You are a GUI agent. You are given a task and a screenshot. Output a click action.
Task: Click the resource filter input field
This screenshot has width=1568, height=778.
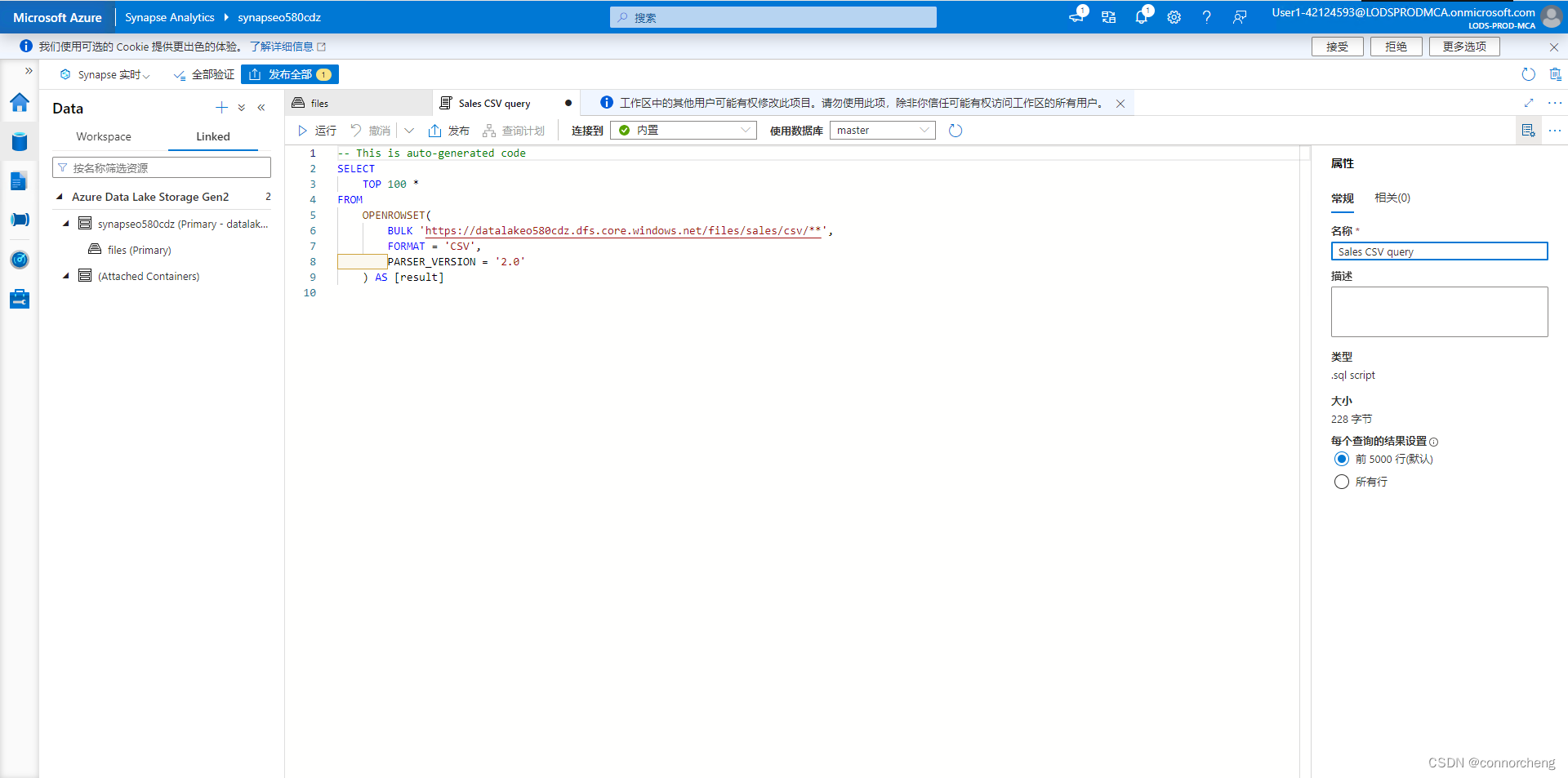pos(162,167)
